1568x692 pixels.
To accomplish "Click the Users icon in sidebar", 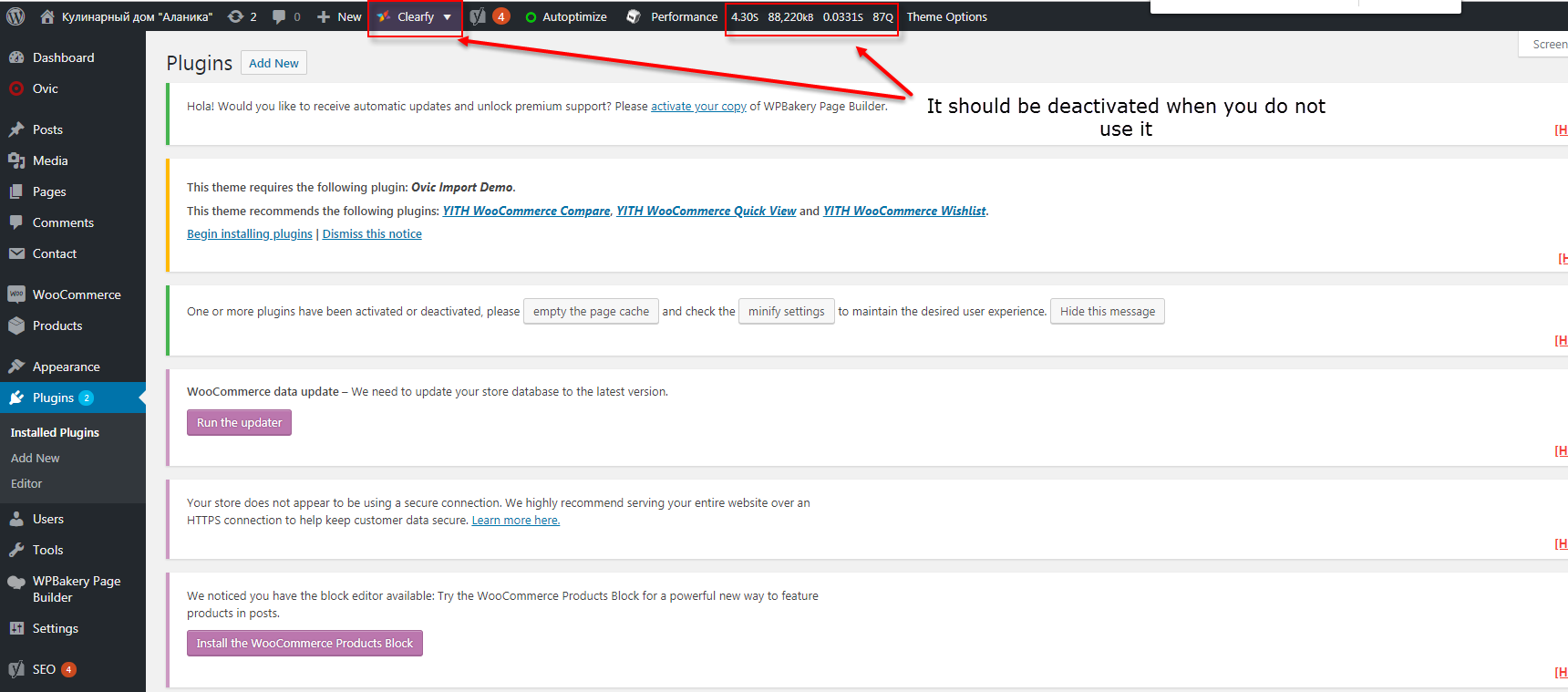I will (16, 519).
